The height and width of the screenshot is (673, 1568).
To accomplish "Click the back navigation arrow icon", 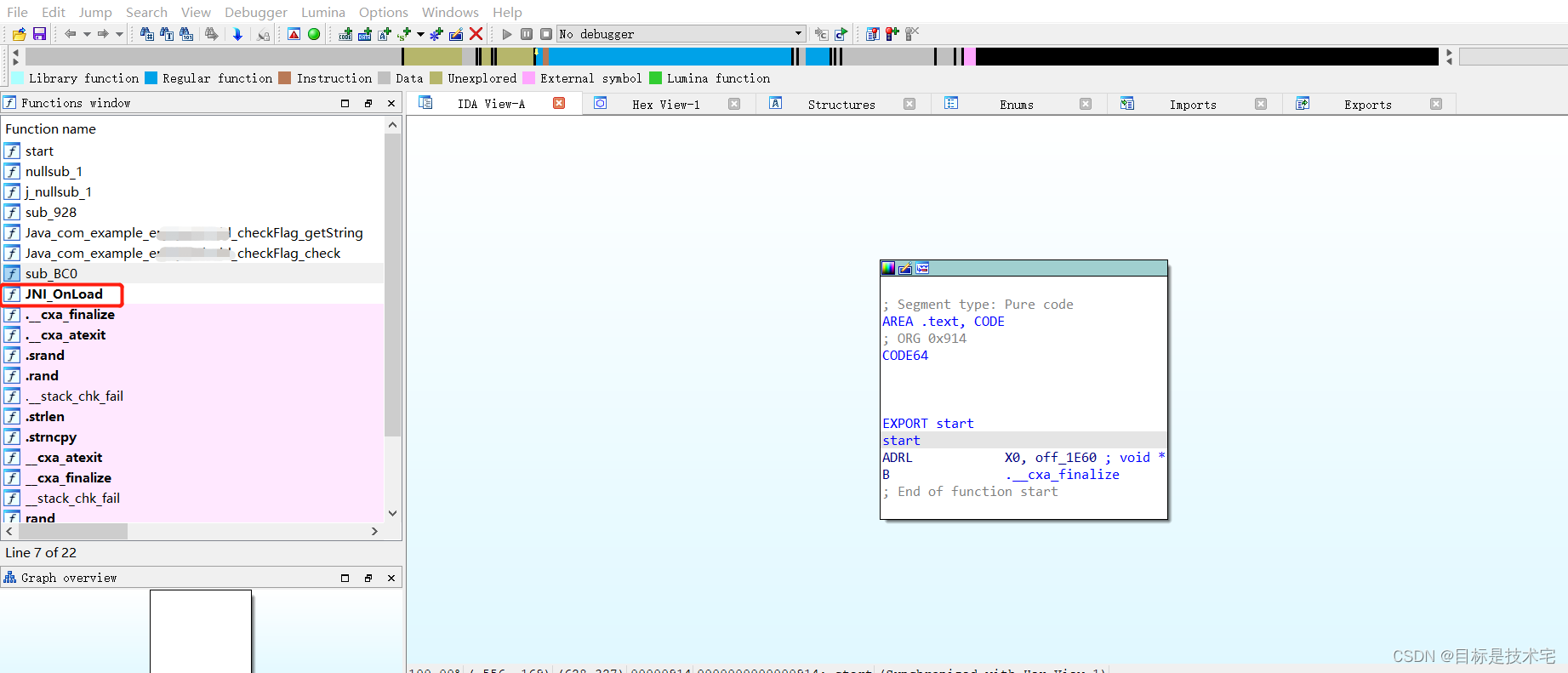I will pyautogui.click(x=71, y=34).
